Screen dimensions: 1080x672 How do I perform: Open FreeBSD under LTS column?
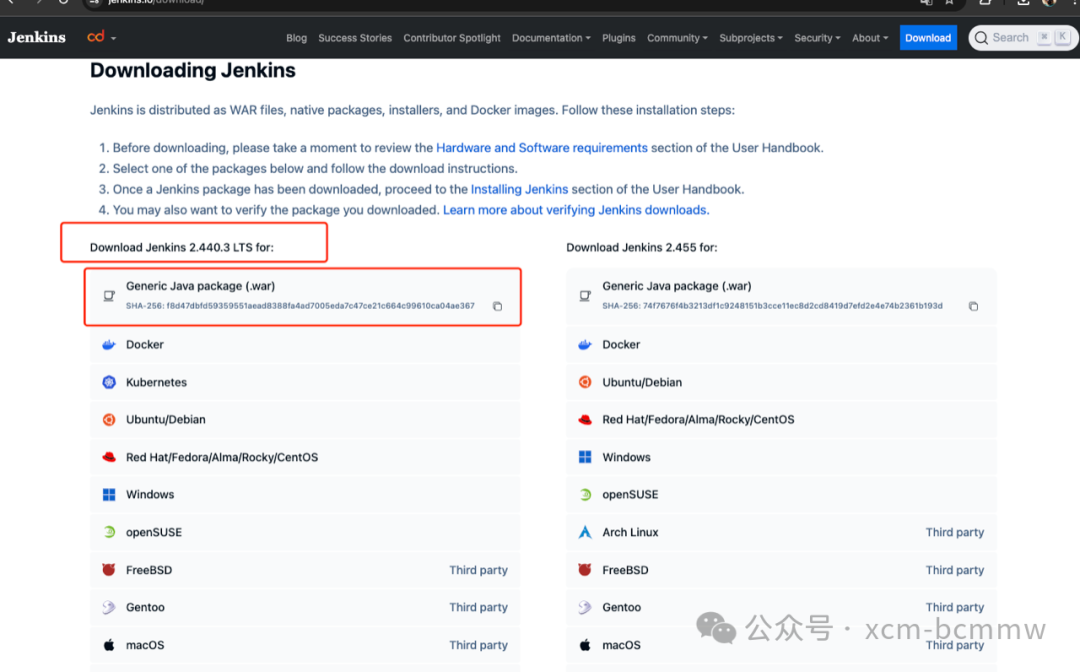pyautogui.click(x=304, y=570)
